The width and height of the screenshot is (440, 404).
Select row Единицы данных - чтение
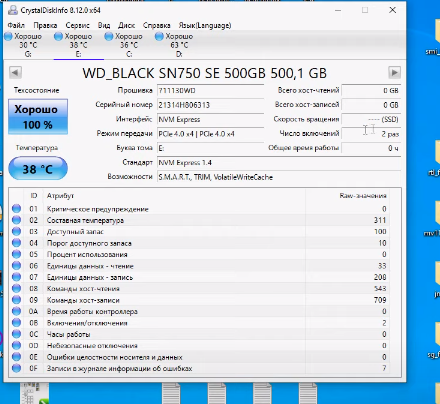[x=199, y=266]
